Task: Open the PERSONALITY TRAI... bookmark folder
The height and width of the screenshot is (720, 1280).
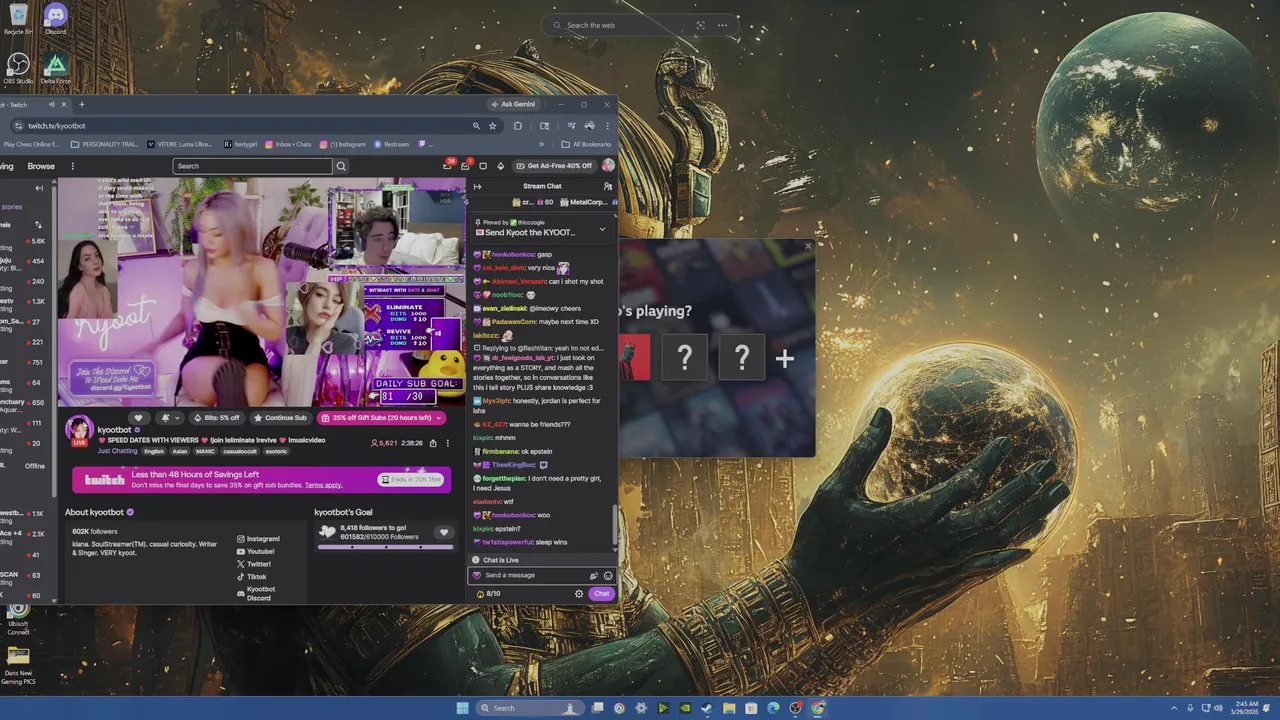Action: [x=104, y=144]
